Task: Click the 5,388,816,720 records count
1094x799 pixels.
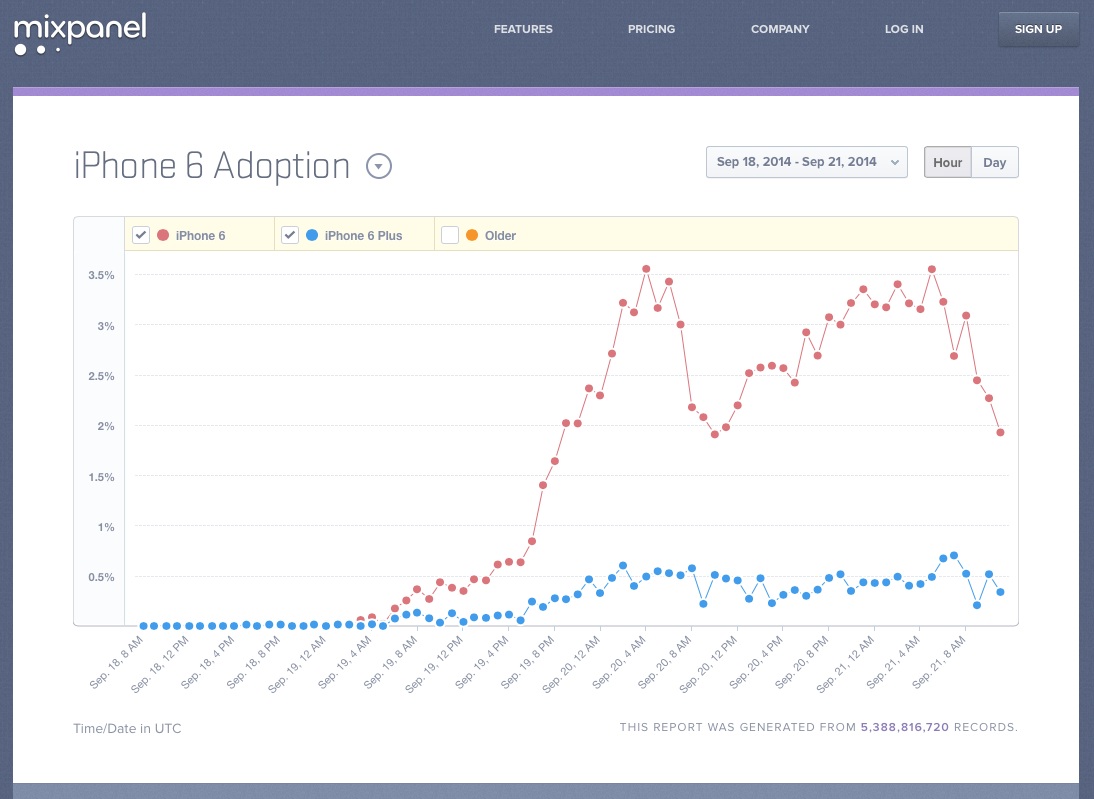Action: click(905, 727)
